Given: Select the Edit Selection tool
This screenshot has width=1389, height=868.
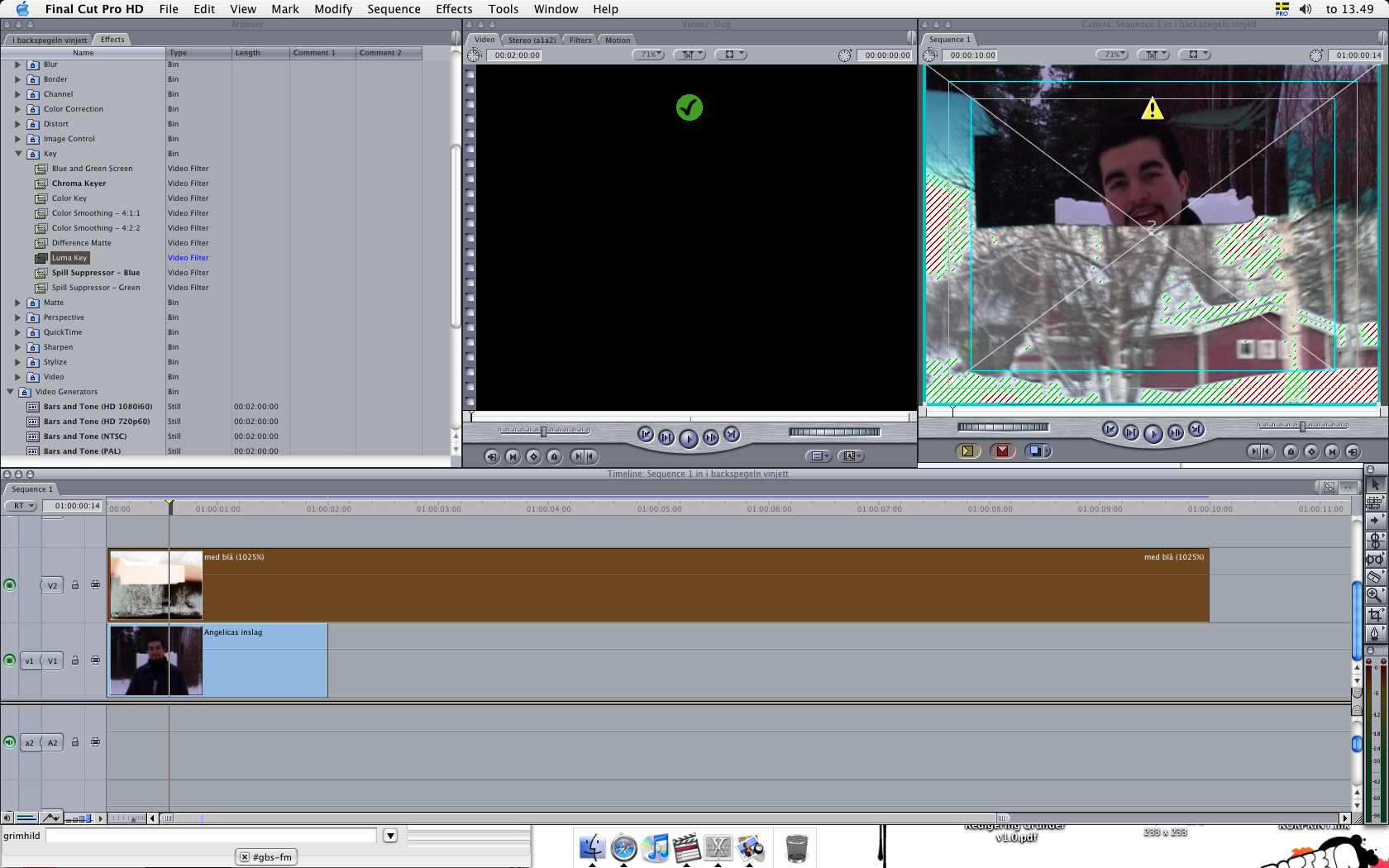Looking at the screenshot, I should (x=1375, y=503).
